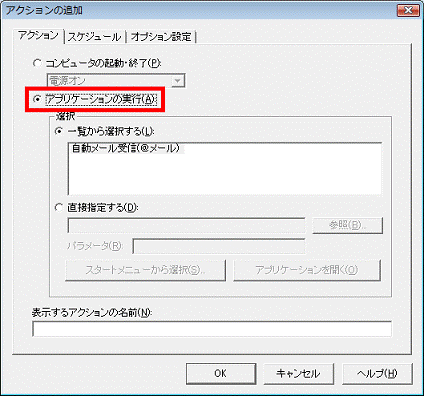Switch to the アクション tab
The image size is (424, 396).
point(38,36)
